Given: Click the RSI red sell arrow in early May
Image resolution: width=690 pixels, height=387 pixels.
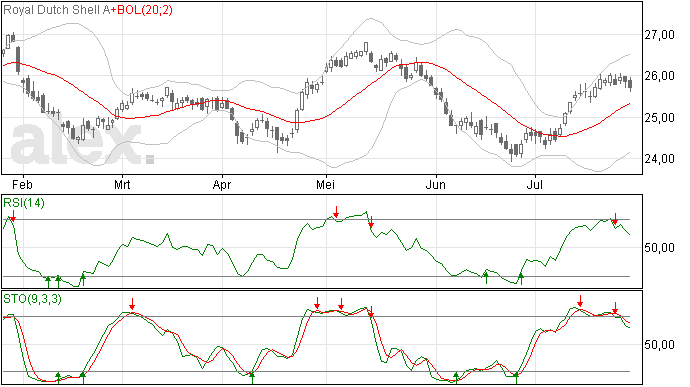Looking at the screenshot, I should pyautogui.click(x=336, y=212).
